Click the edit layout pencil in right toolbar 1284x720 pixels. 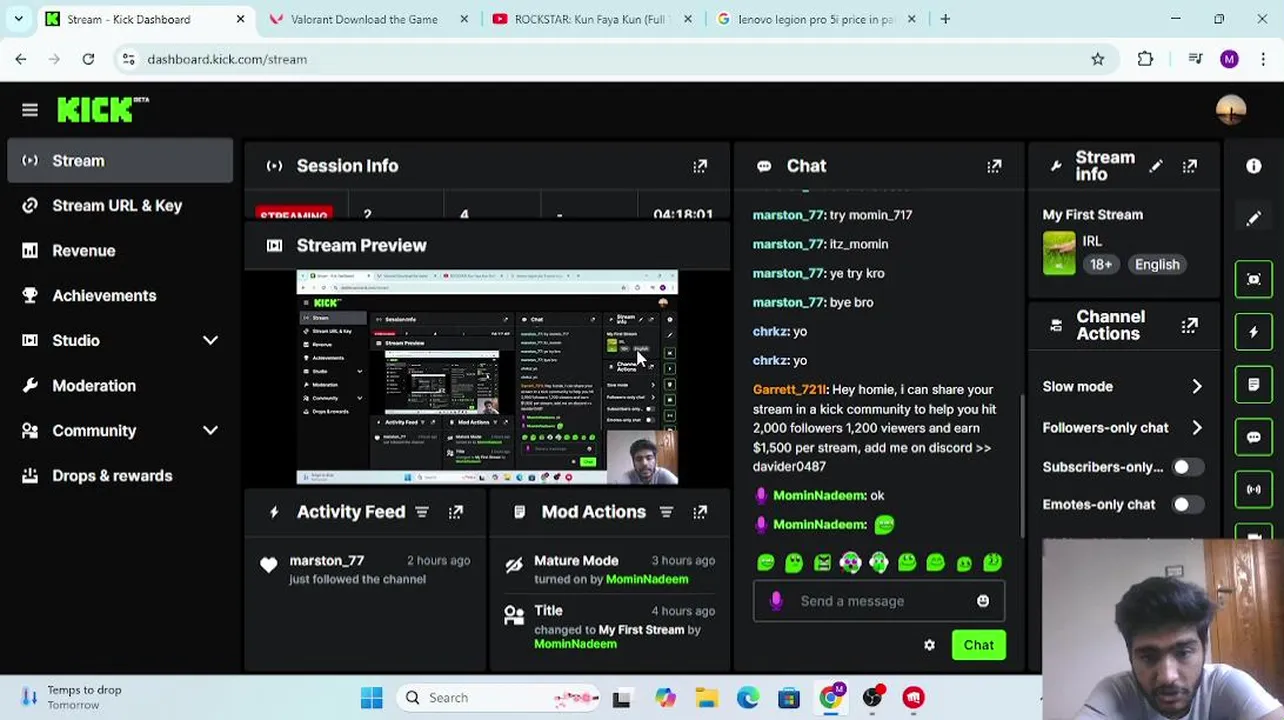coord(1254,219)
